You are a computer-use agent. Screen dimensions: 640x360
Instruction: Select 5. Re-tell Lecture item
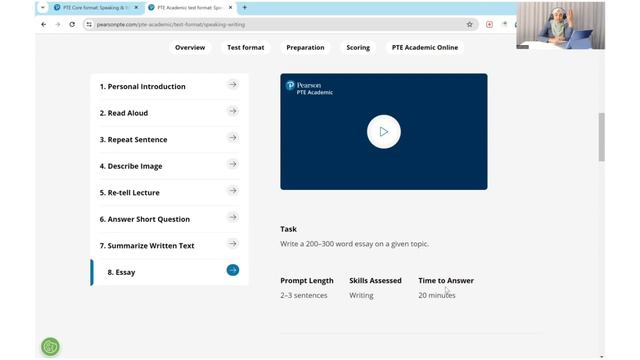(169, 193)
